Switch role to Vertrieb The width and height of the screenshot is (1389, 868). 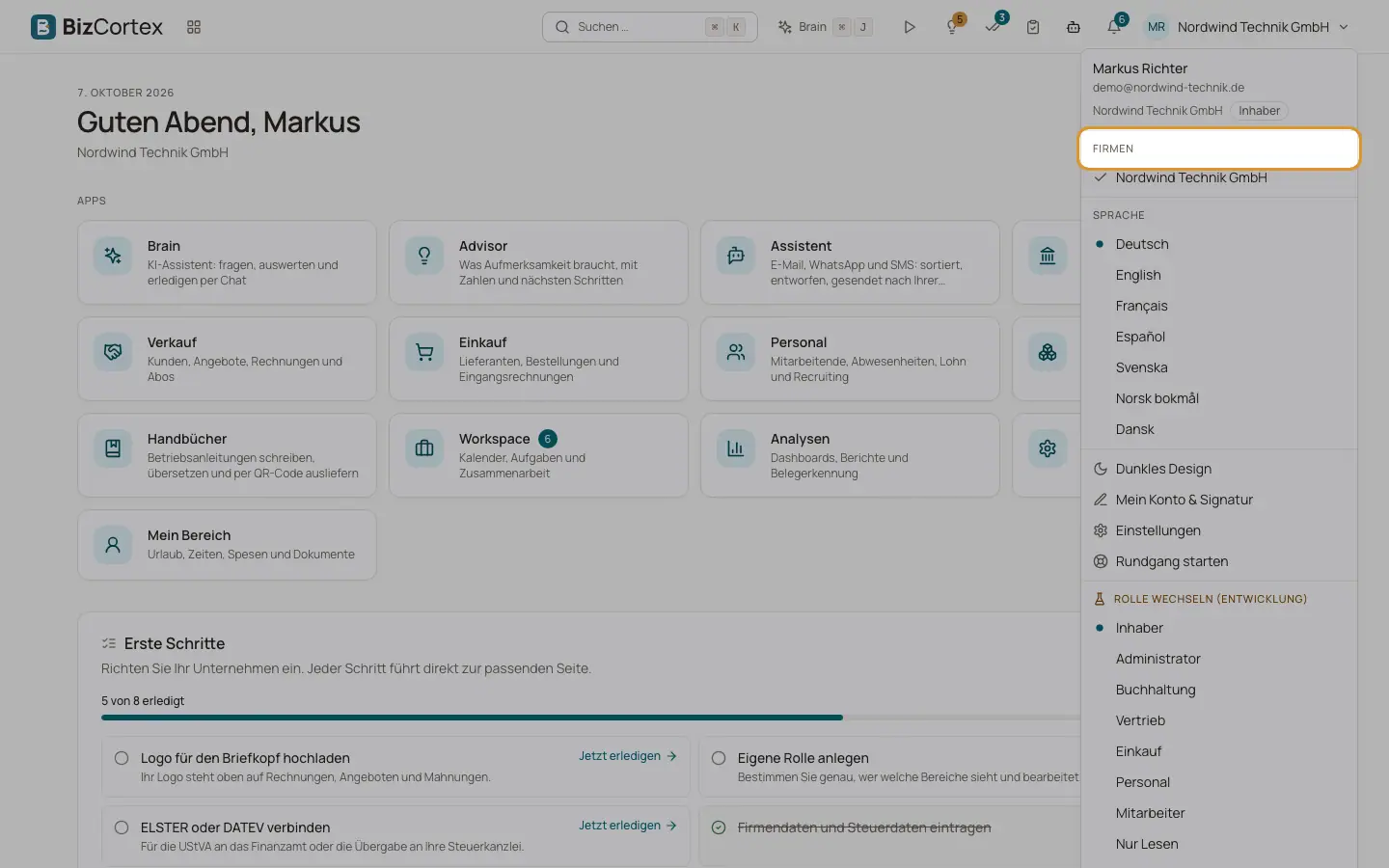(1219, 720)
